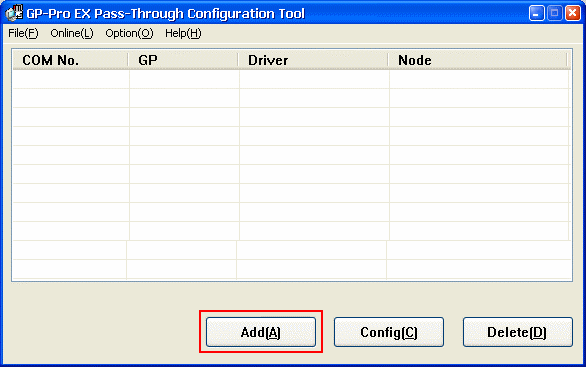The width and height of the screenshot is (586, 367).
Task: Click the Config(C) button
Action: (389, 332)
